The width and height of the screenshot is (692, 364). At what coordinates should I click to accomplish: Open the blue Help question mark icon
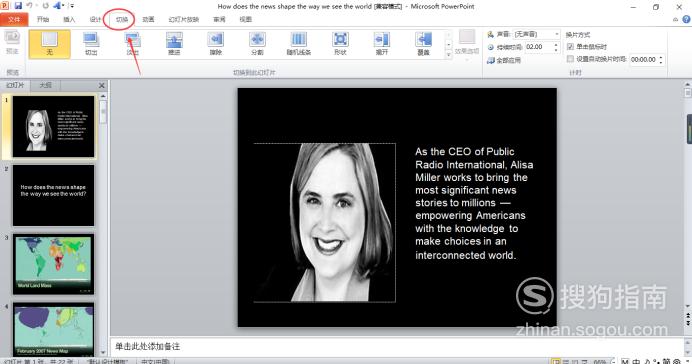[686, 19]
